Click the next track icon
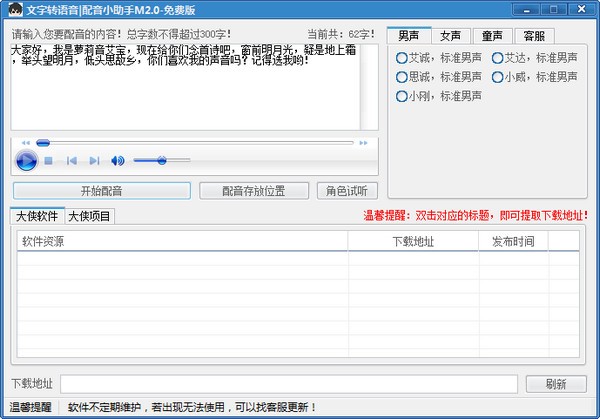 94,161
